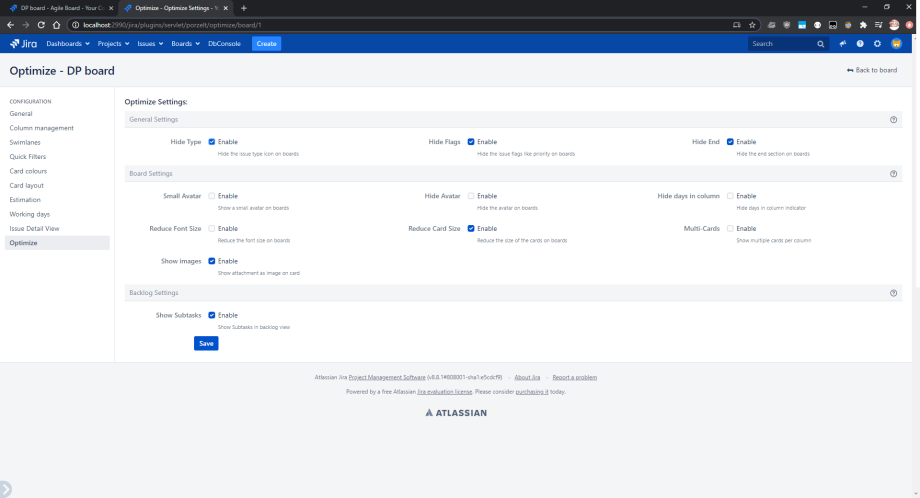Open the feedback megaphone icon in Jira header
Image resolution: width=920 pixels, height=498 pixels.
tap(843, 43)
